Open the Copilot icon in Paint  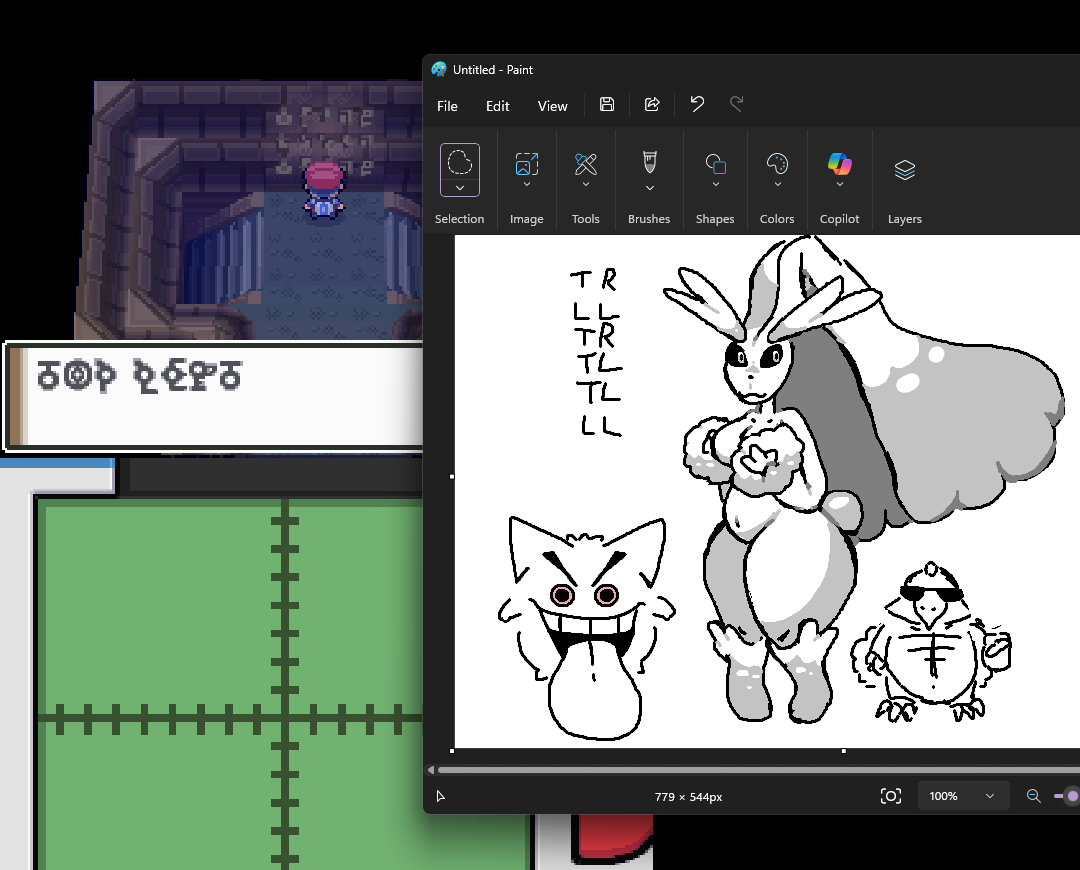click(840, 164)
